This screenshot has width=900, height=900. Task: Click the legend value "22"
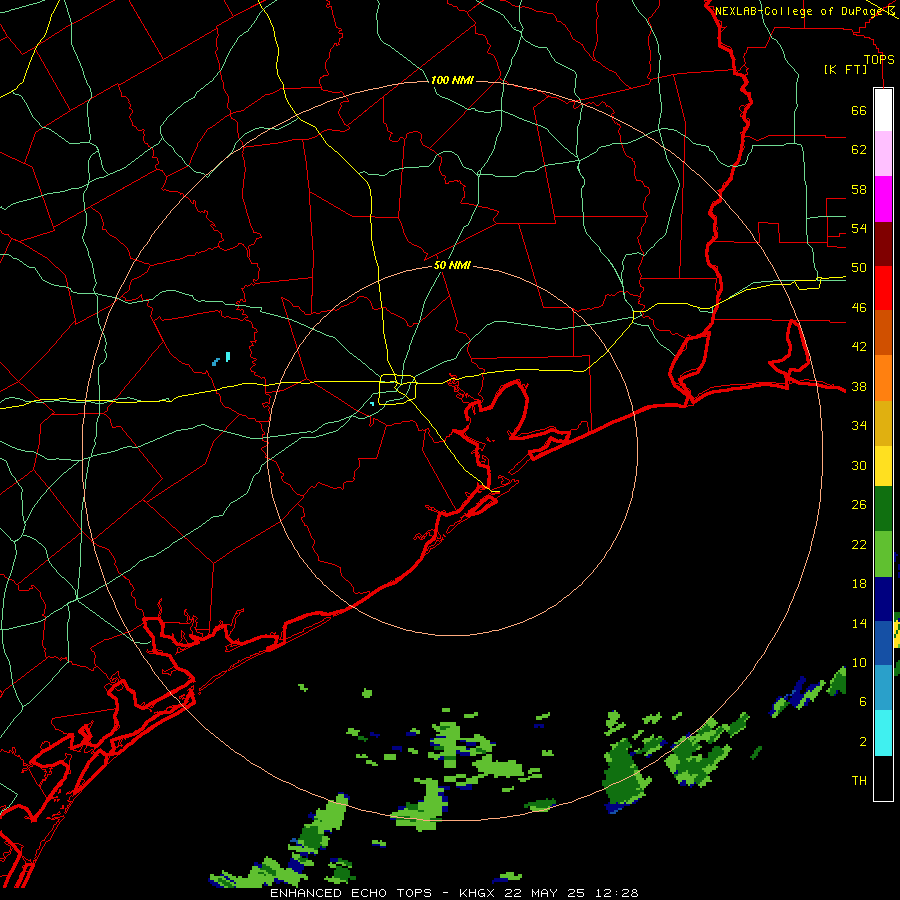tap(859, 544)
